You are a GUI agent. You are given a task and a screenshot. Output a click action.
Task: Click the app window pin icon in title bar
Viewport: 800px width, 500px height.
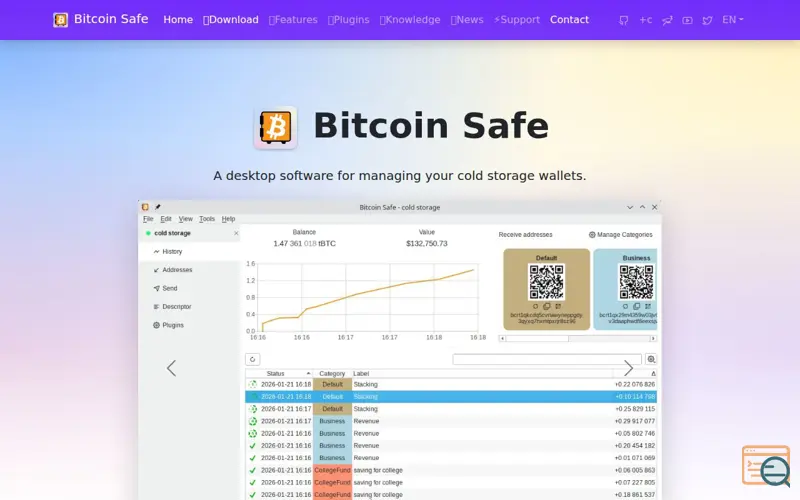point(158,207)
